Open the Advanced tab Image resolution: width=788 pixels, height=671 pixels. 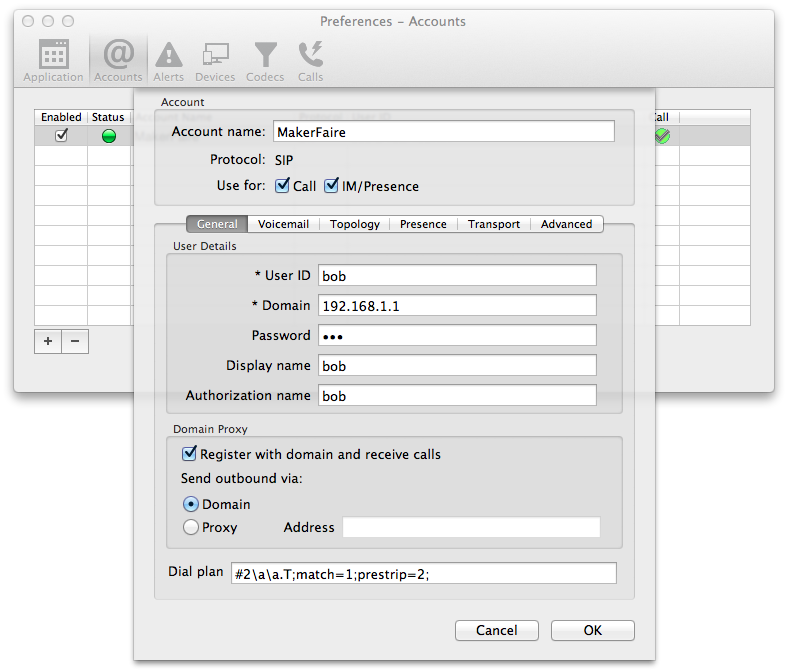566,224
